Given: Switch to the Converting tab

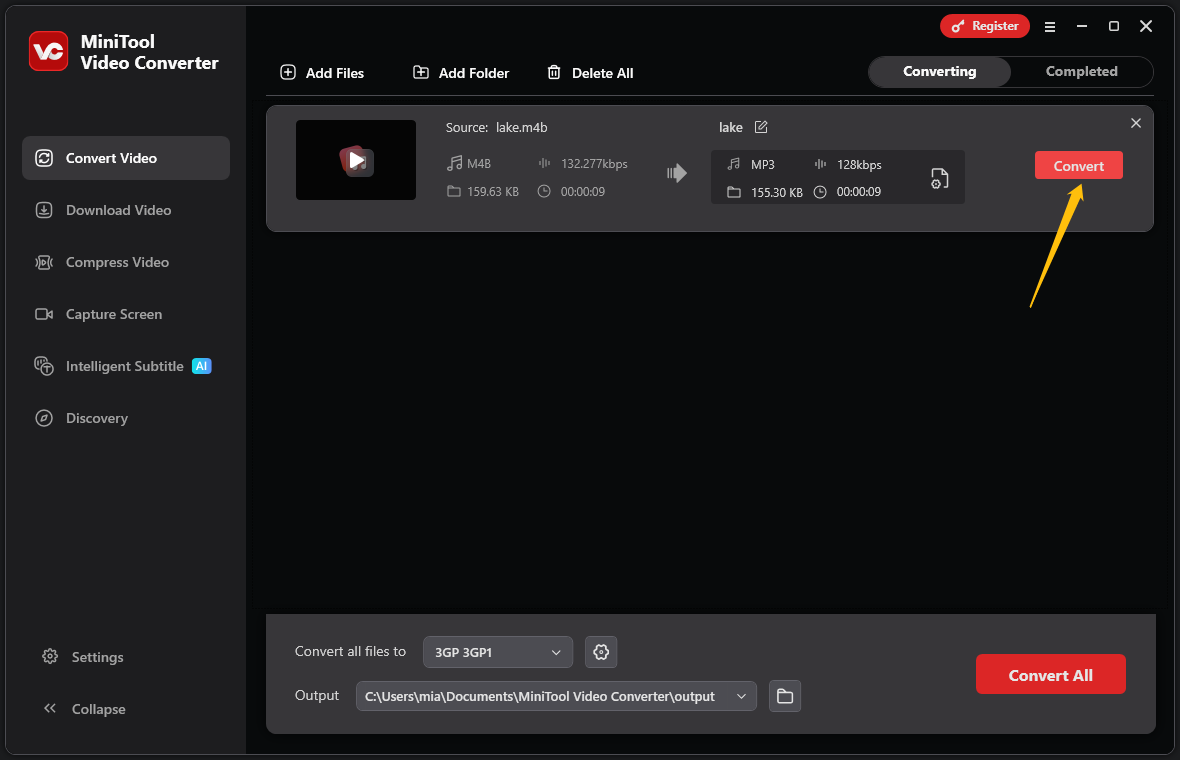Looking at the screenshot, I should click(x=939, y=71).
